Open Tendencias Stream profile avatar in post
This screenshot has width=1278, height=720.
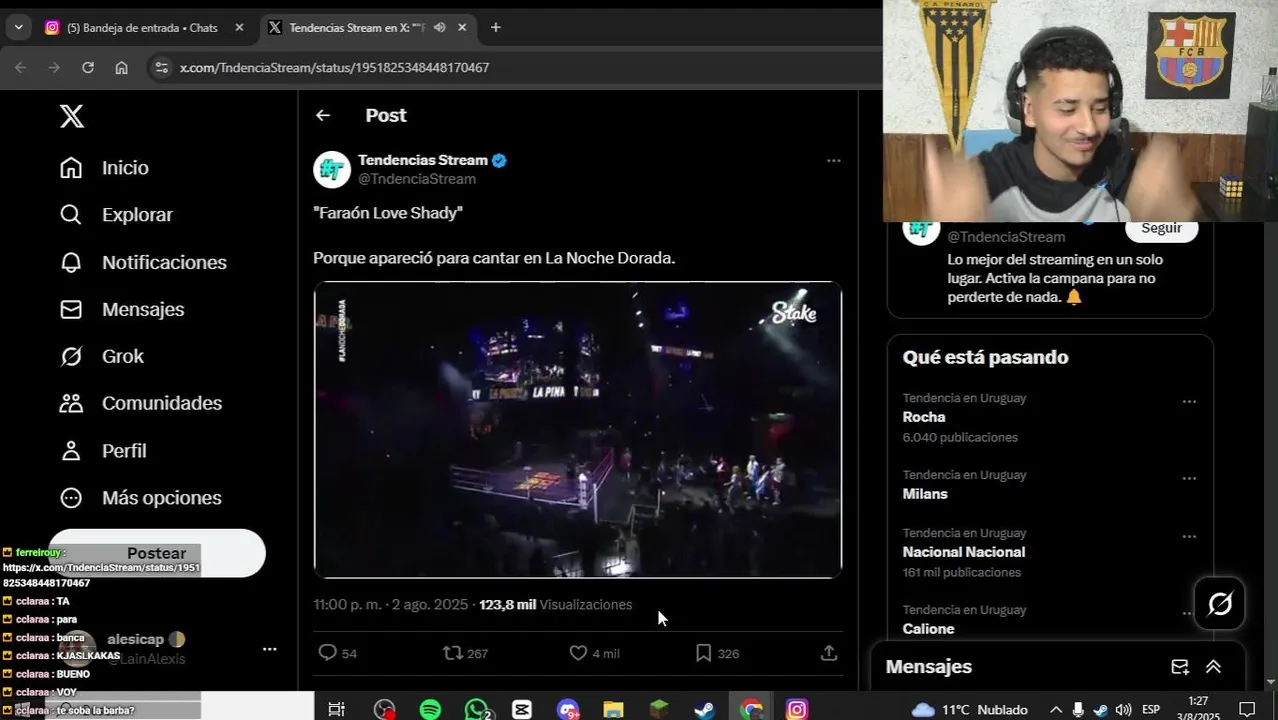[332, 169]
